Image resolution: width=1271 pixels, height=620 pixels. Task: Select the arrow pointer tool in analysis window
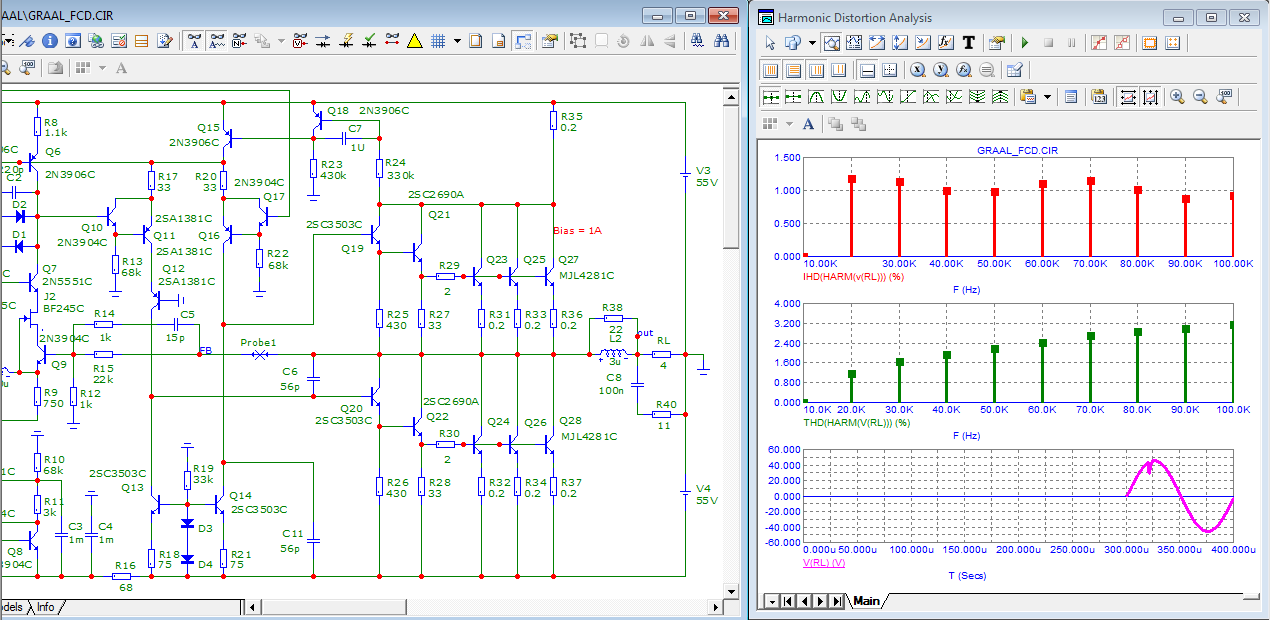(770, 43)
